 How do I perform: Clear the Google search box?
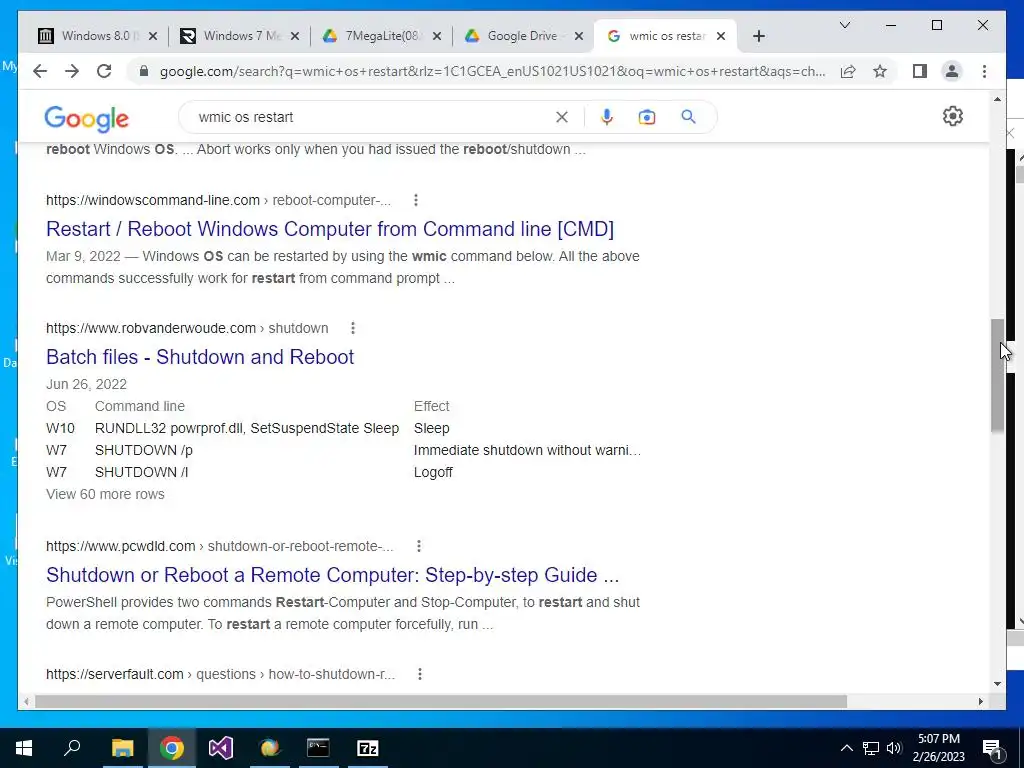coord(562,117)
